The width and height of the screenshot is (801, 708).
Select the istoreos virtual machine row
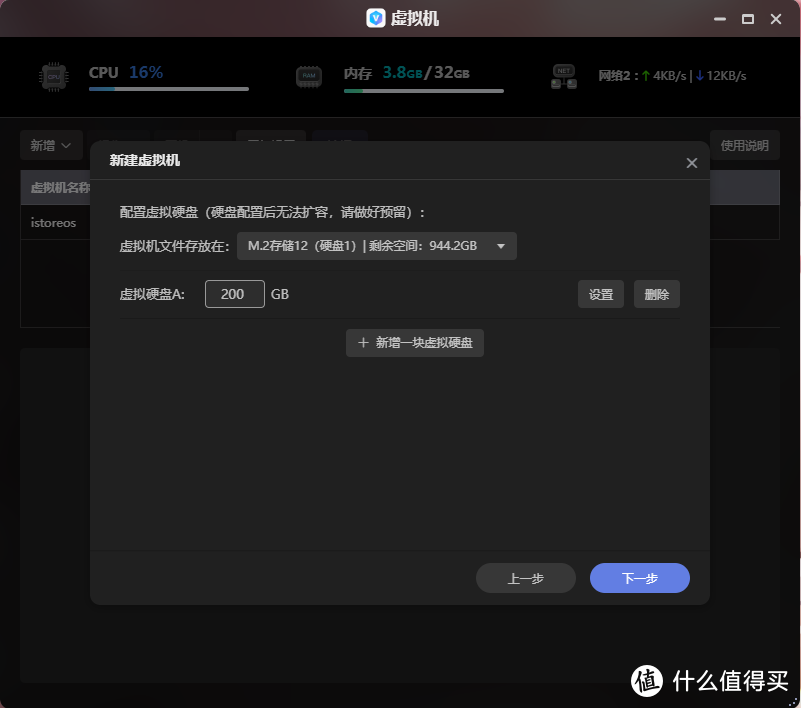click(53, 222)
